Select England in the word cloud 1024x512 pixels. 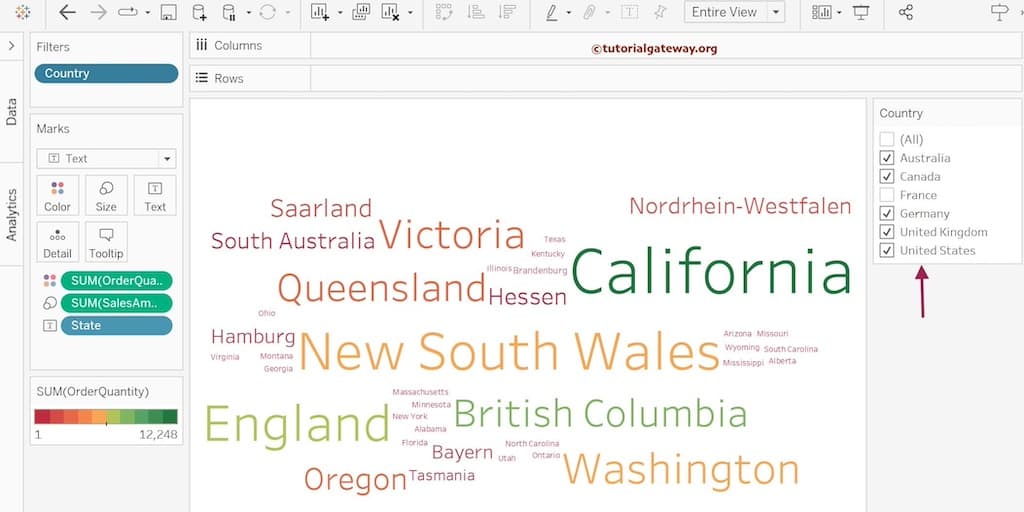pyautogui.click(x=297, y=425)
